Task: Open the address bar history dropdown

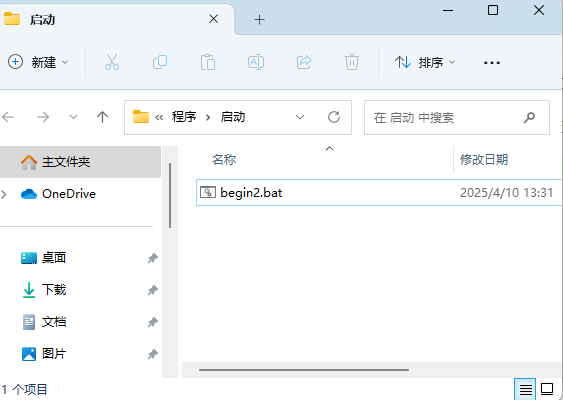Action: pos(300,117)
